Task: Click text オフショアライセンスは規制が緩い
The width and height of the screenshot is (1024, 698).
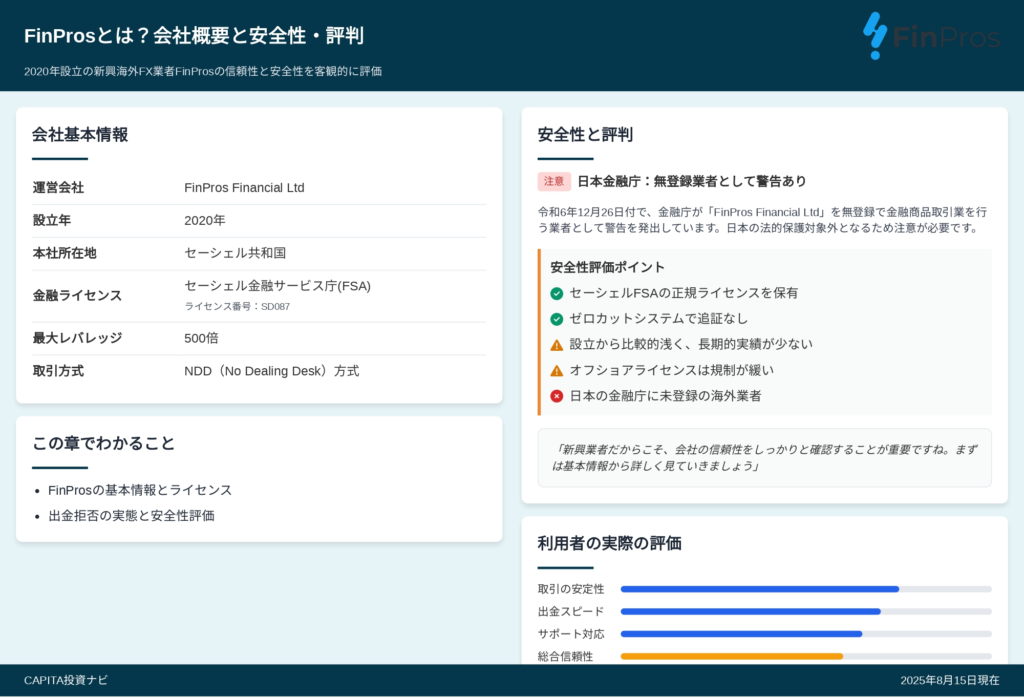Action: 671,370
